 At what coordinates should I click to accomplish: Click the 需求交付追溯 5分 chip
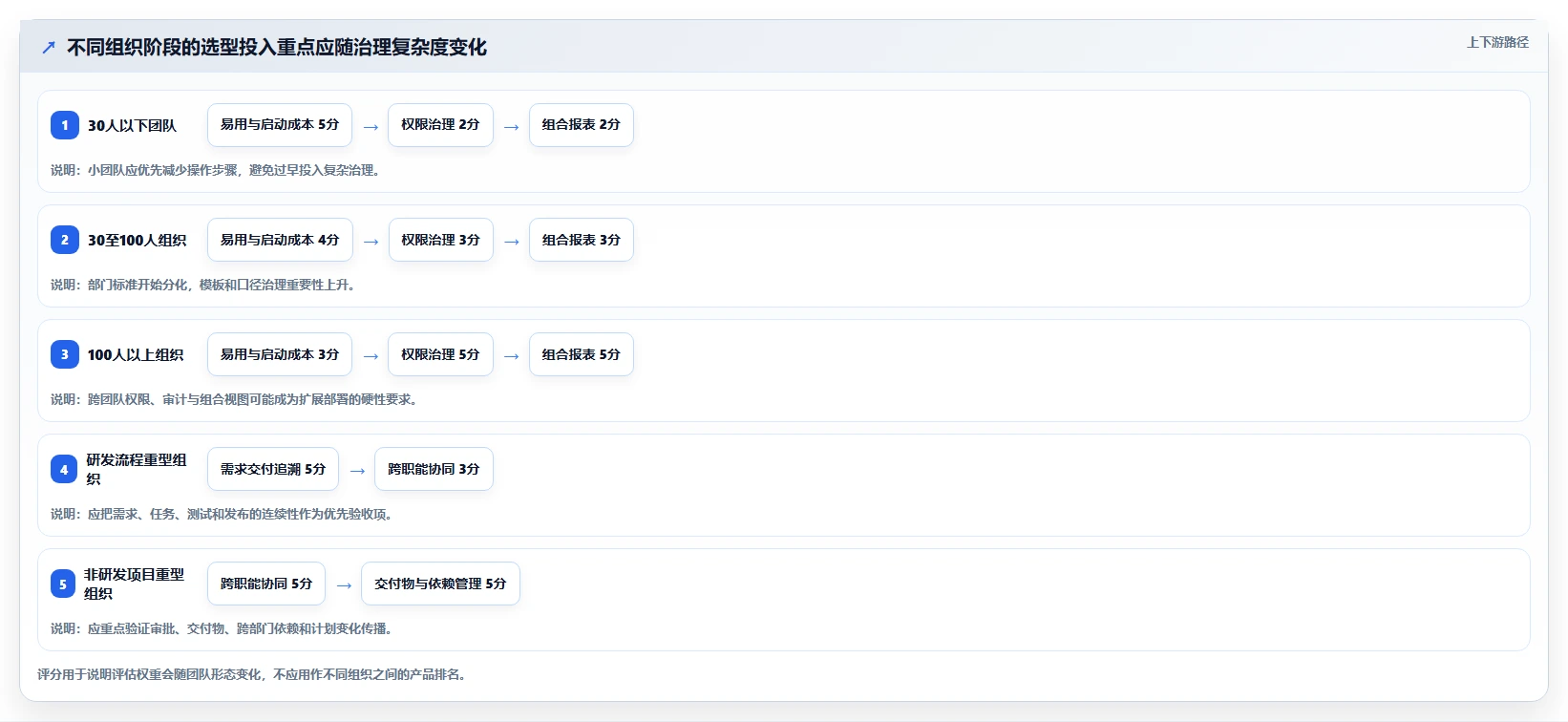pyautogui.click(x=273, y=469)
